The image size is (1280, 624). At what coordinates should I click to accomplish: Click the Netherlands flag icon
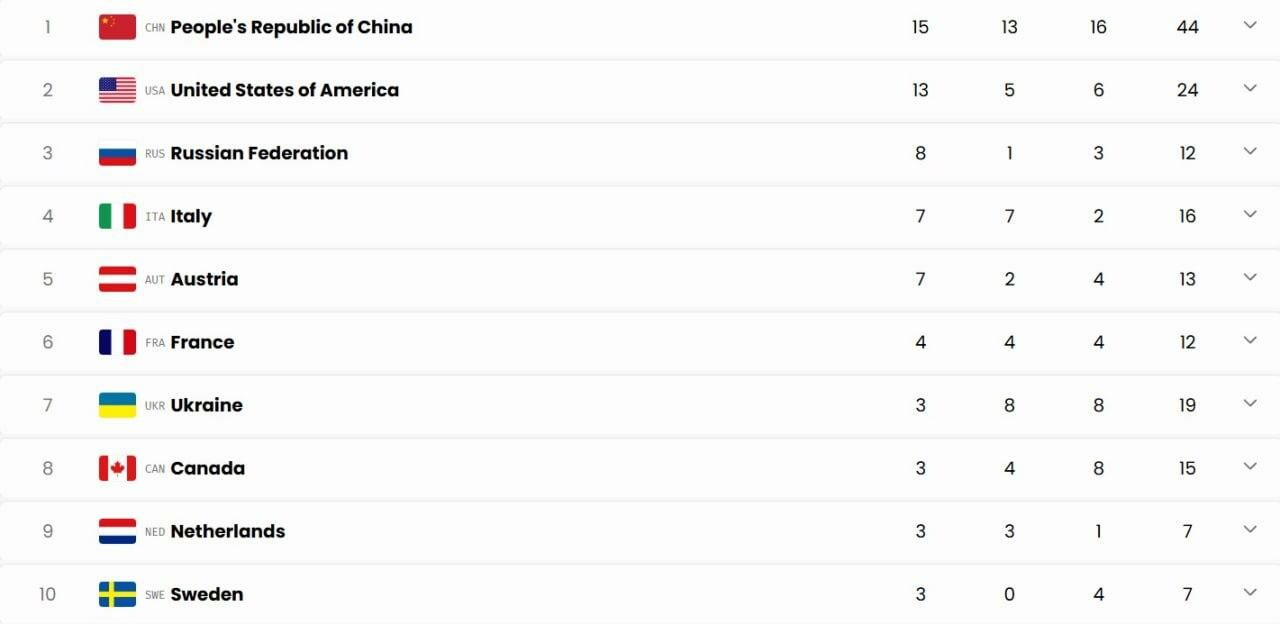(117, 531)
